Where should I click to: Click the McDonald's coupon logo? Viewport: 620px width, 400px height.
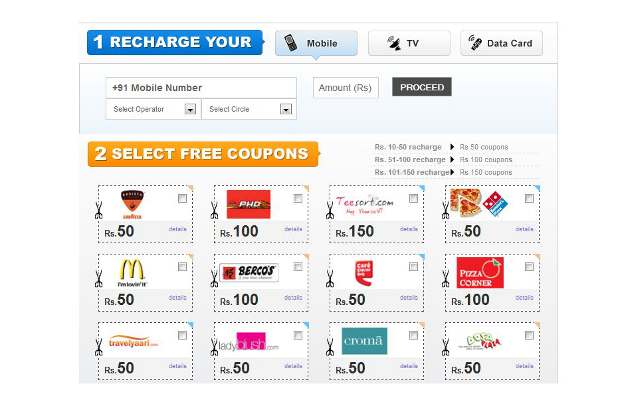(132, 273)
